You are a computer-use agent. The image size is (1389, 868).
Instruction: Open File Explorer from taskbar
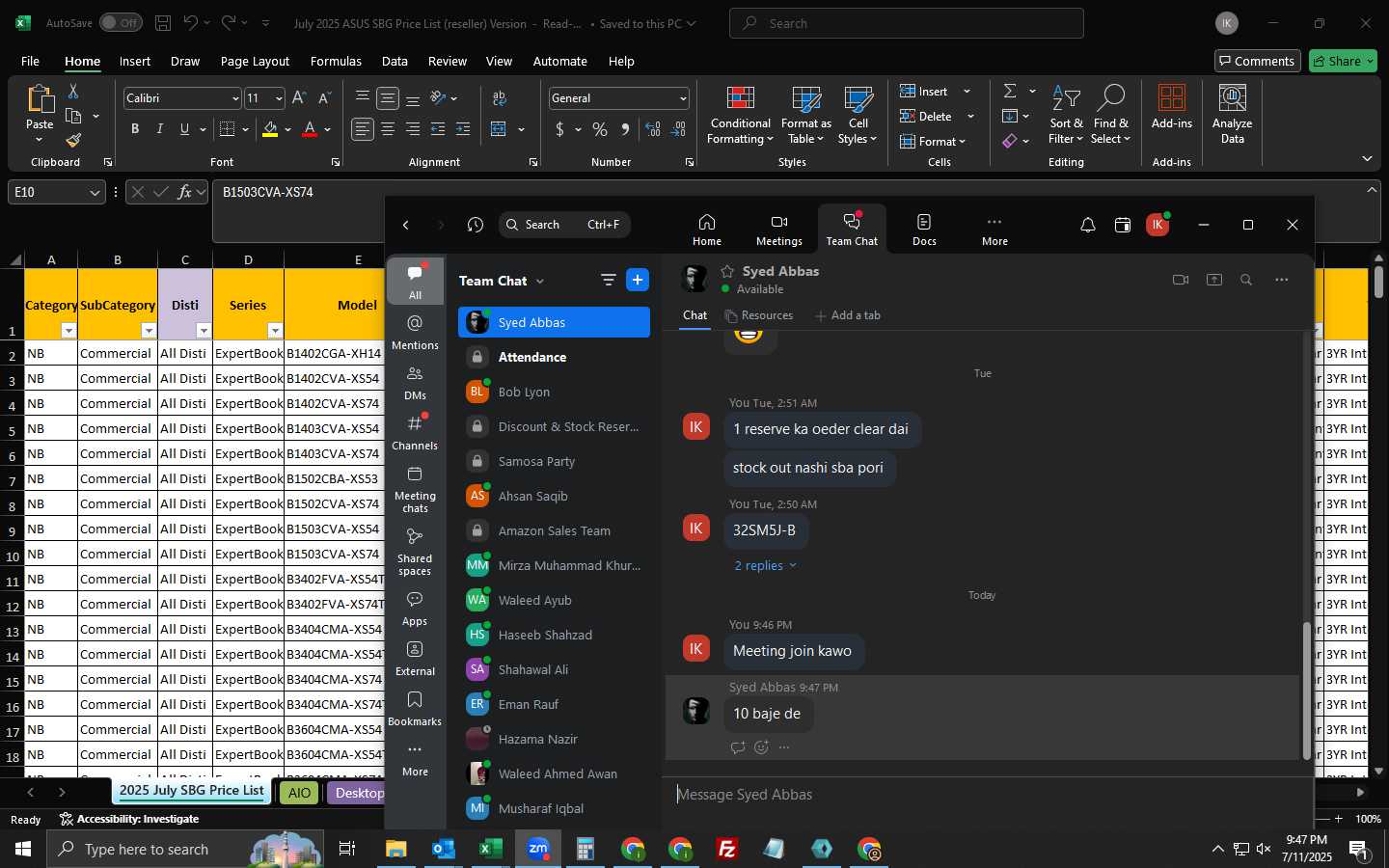[396, 849]
